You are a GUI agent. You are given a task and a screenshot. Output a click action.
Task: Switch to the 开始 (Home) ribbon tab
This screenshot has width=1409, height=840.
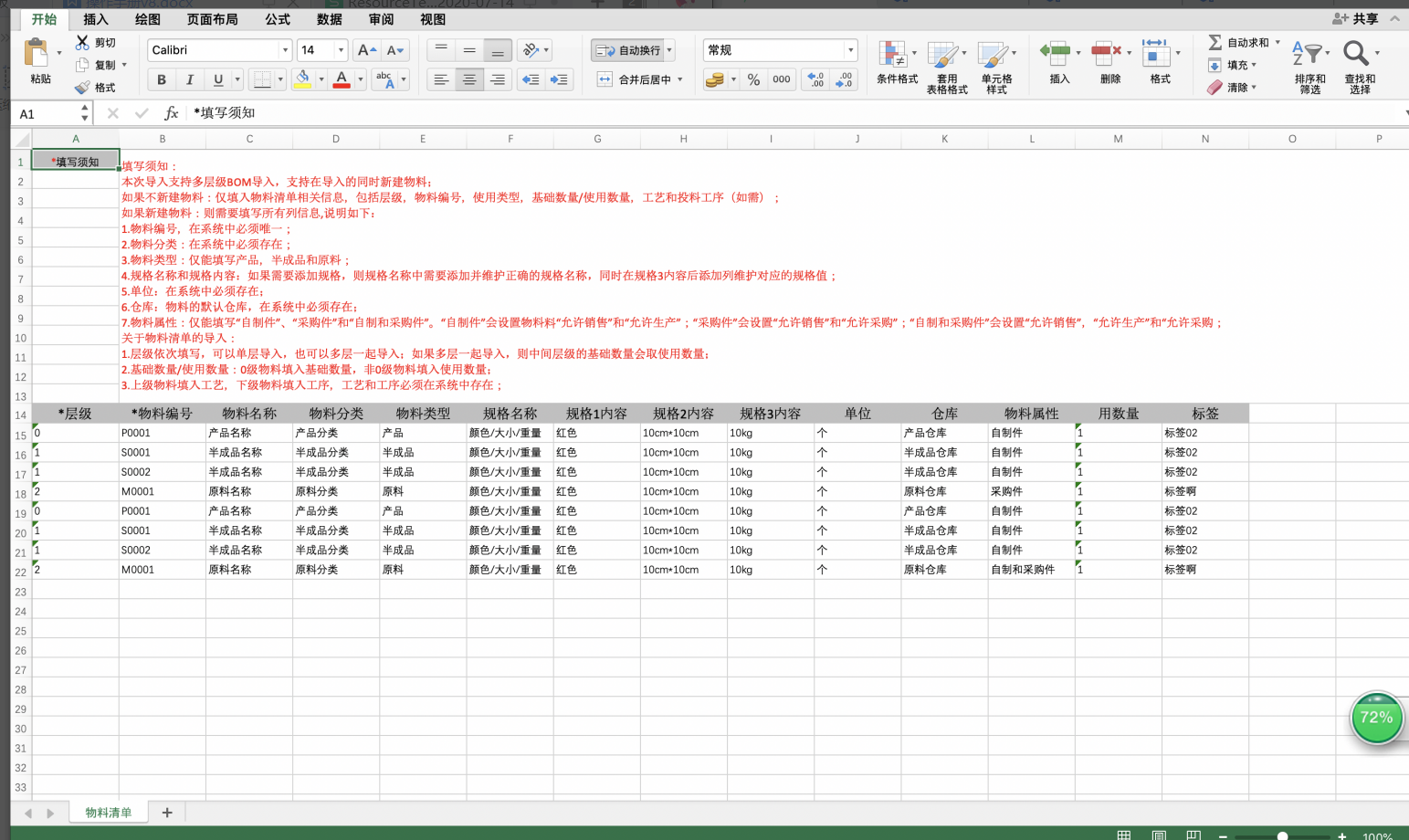click(44, 19)
